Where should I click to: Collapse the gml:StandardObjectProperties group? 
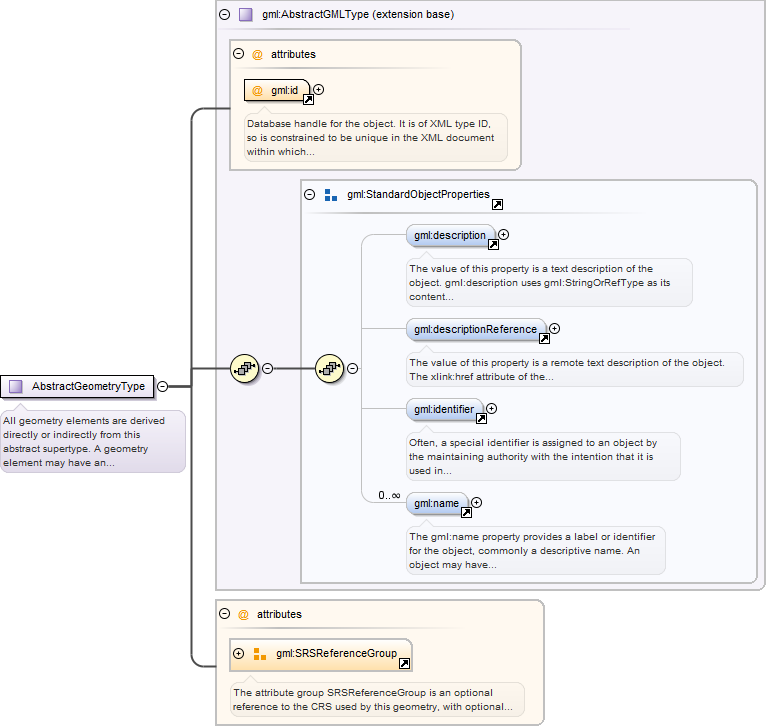(309, 194)
